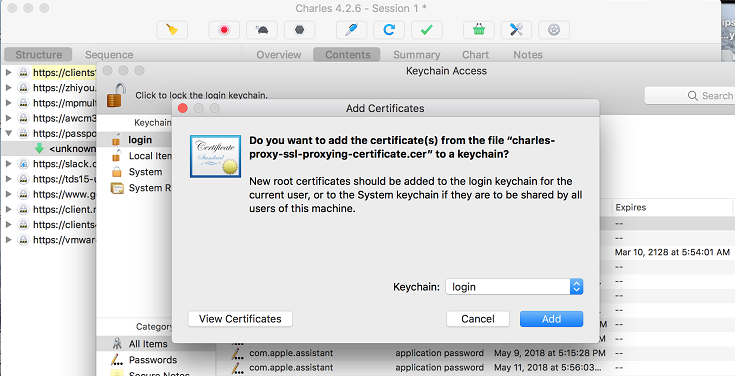The image size is (735, 376).
Task: Collapse the https://passpo host node
Action: [8, 133]
